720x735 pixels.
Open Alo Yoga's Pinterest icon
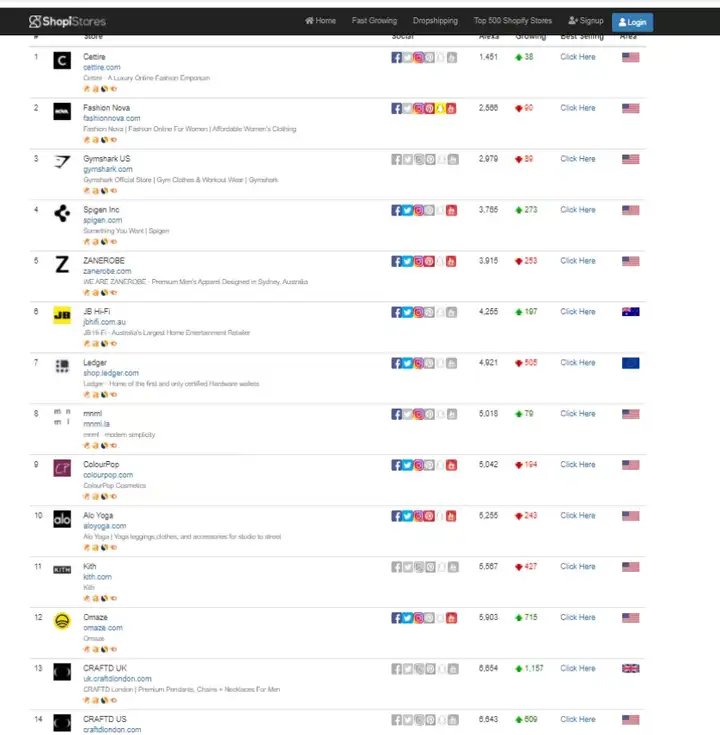pos(429,517)
